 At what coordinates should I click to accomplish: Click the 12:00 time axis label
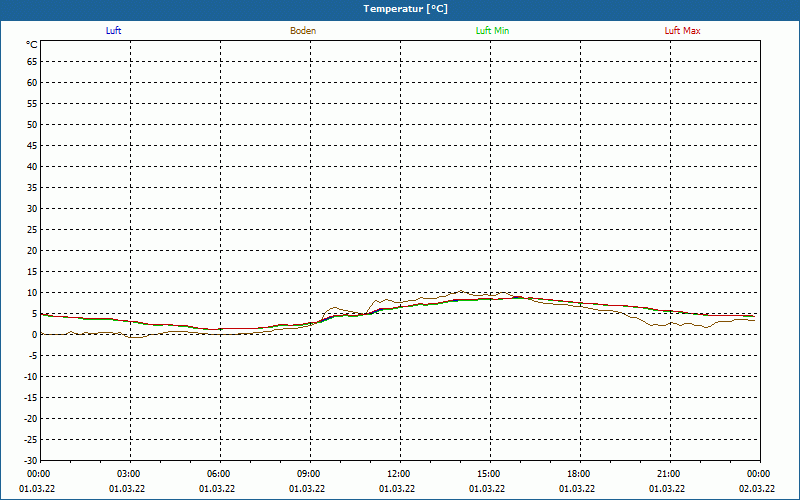[399, 474]
